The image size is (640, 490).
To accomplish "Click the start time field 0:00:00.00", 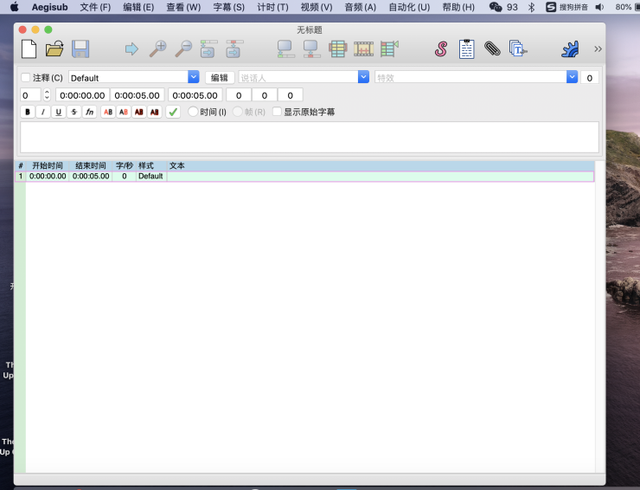I will coord(82,95).
